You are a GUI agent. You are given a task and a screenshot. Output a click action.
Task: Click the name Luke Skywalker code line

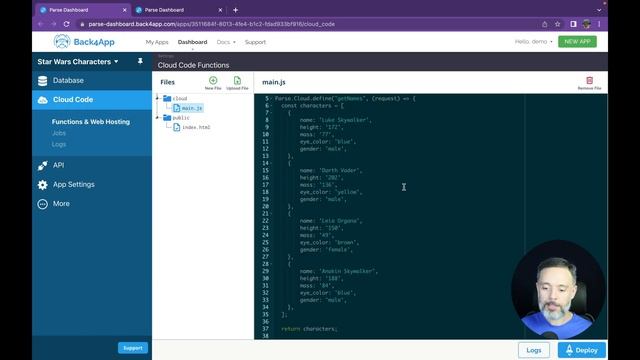336,120
